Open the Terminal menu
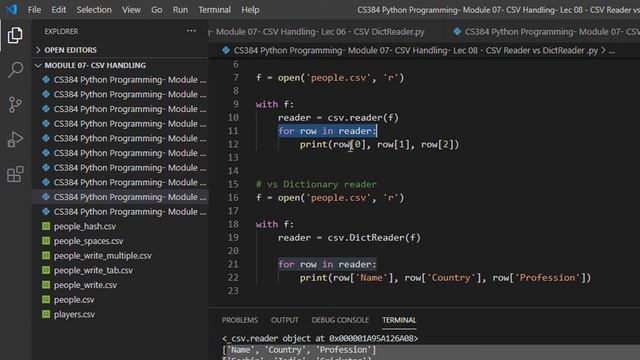Screen dimensions: 640x360 [x=214, y=9]
